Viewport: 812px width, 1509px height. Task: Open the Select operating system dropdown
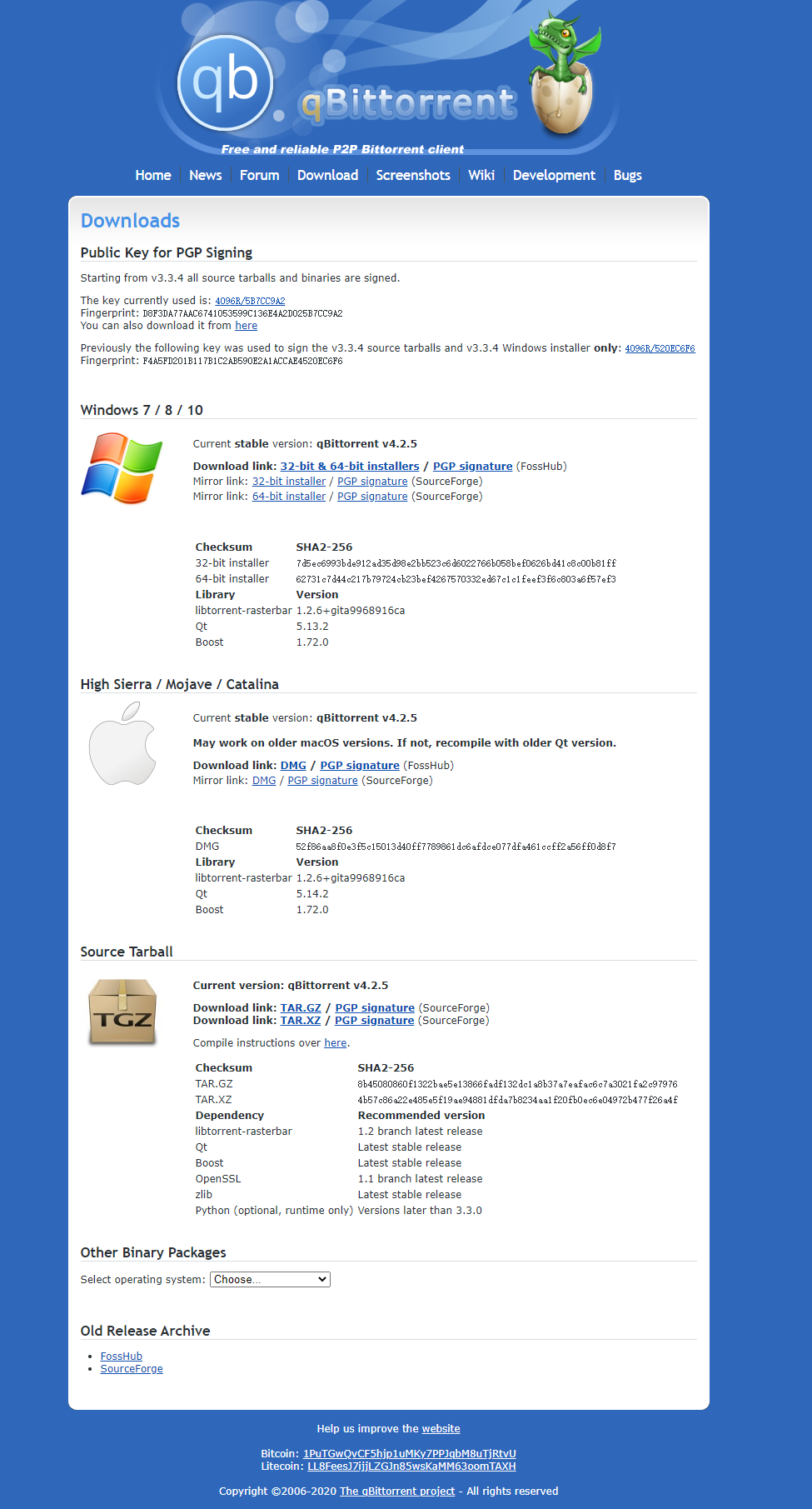click(x=270, y=1279)
